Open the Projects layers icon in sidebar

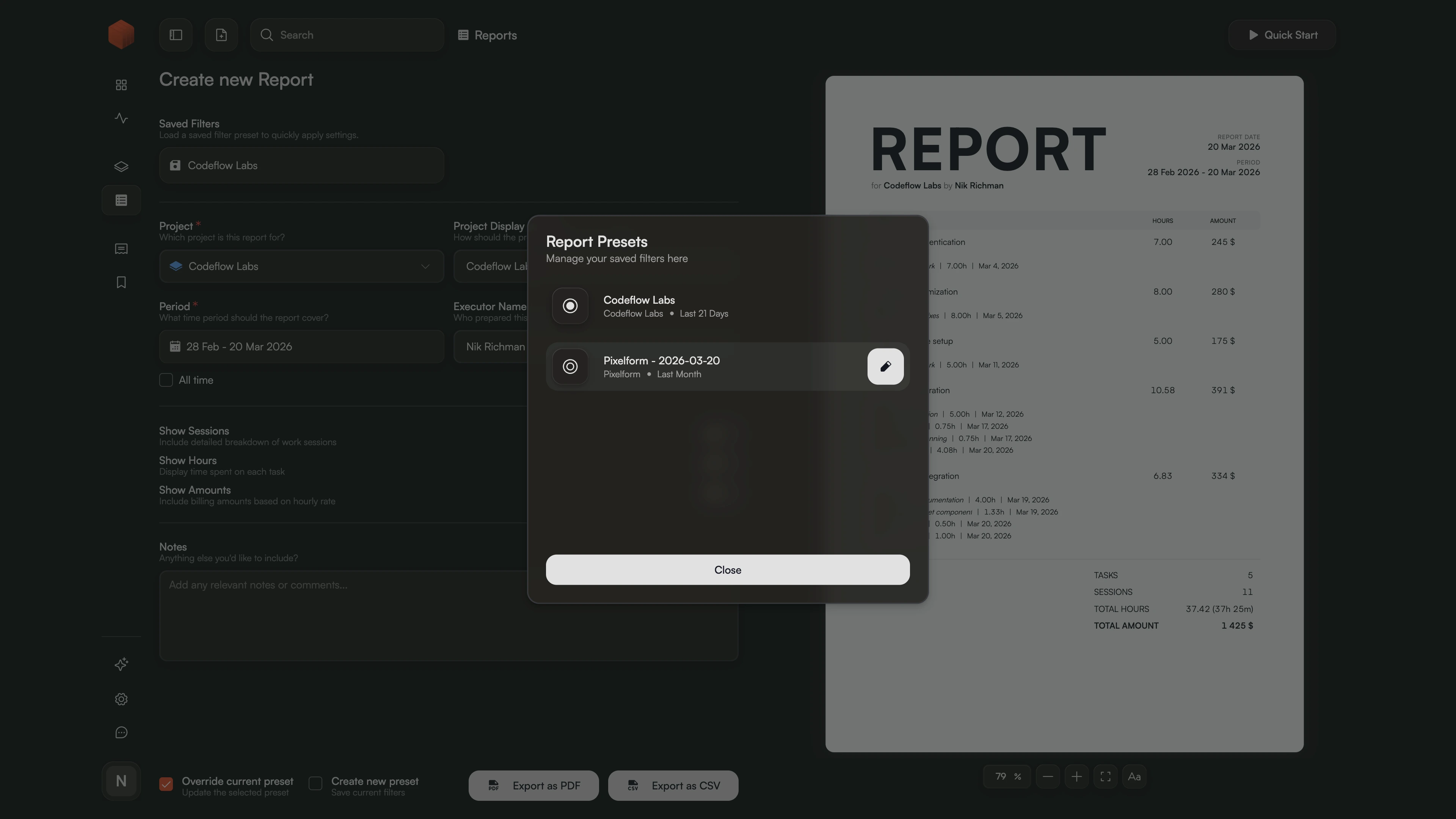click(x=121, y=166)
